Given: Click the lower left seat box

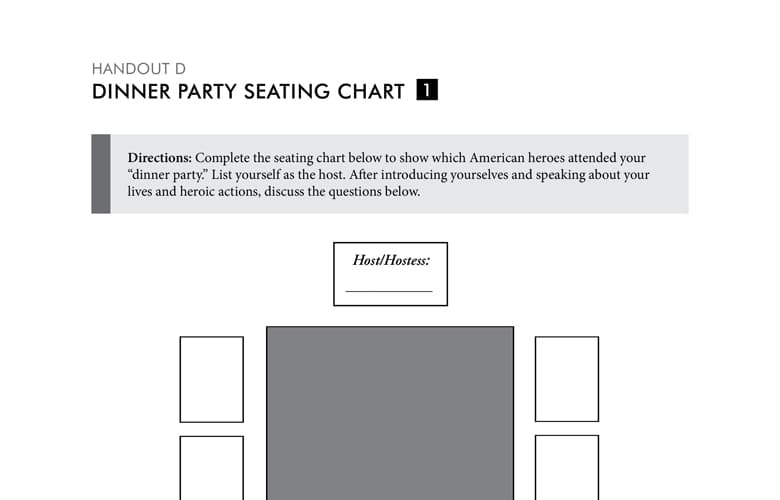Looking at the screenshot, I should point(211,467).
